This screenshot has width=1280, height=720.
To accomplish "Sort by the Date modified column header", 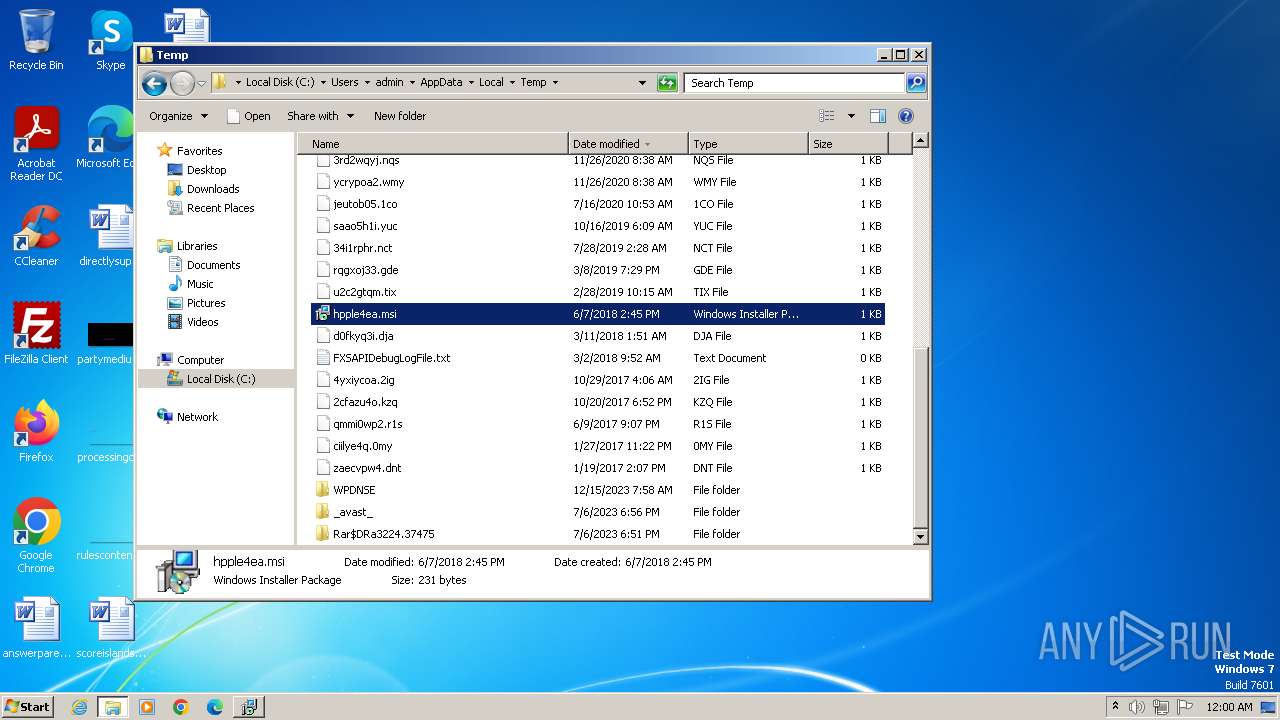I will pos(628,144).
